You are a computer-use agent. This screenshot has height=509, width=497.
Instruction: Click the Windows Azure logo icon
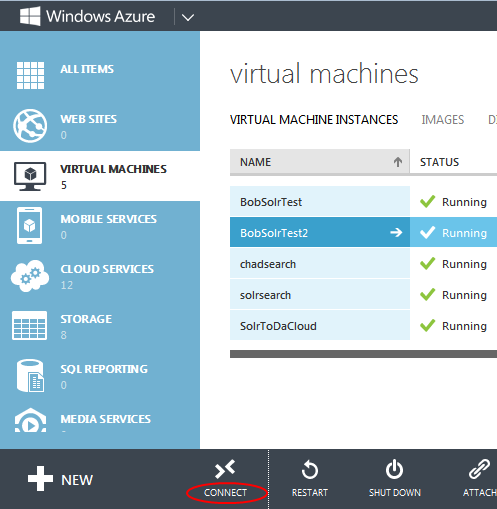point(30,16)
